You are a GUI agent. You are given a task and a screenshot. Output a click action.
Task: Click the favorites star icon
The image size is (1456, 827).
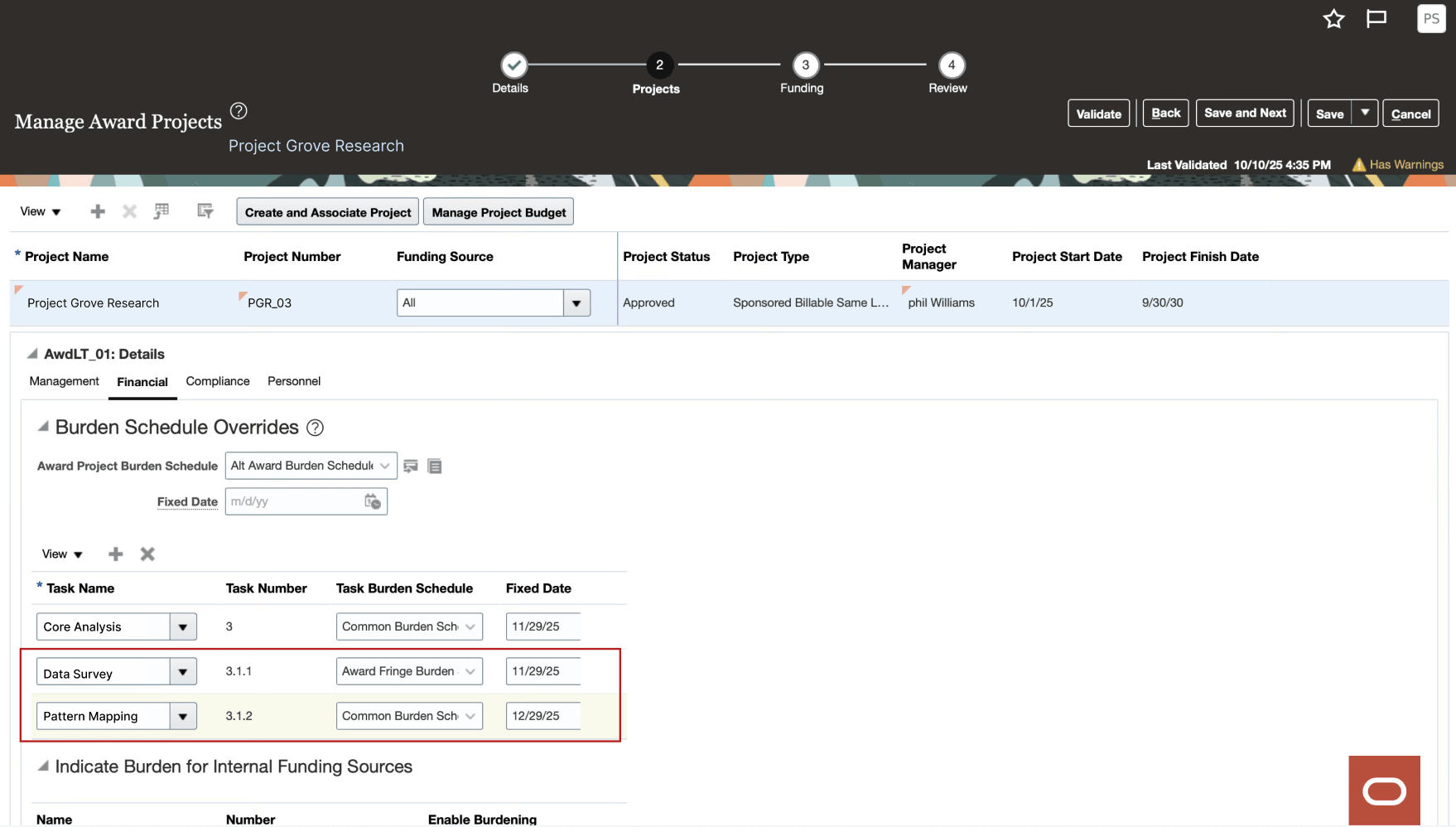[x=1333, y=18]
